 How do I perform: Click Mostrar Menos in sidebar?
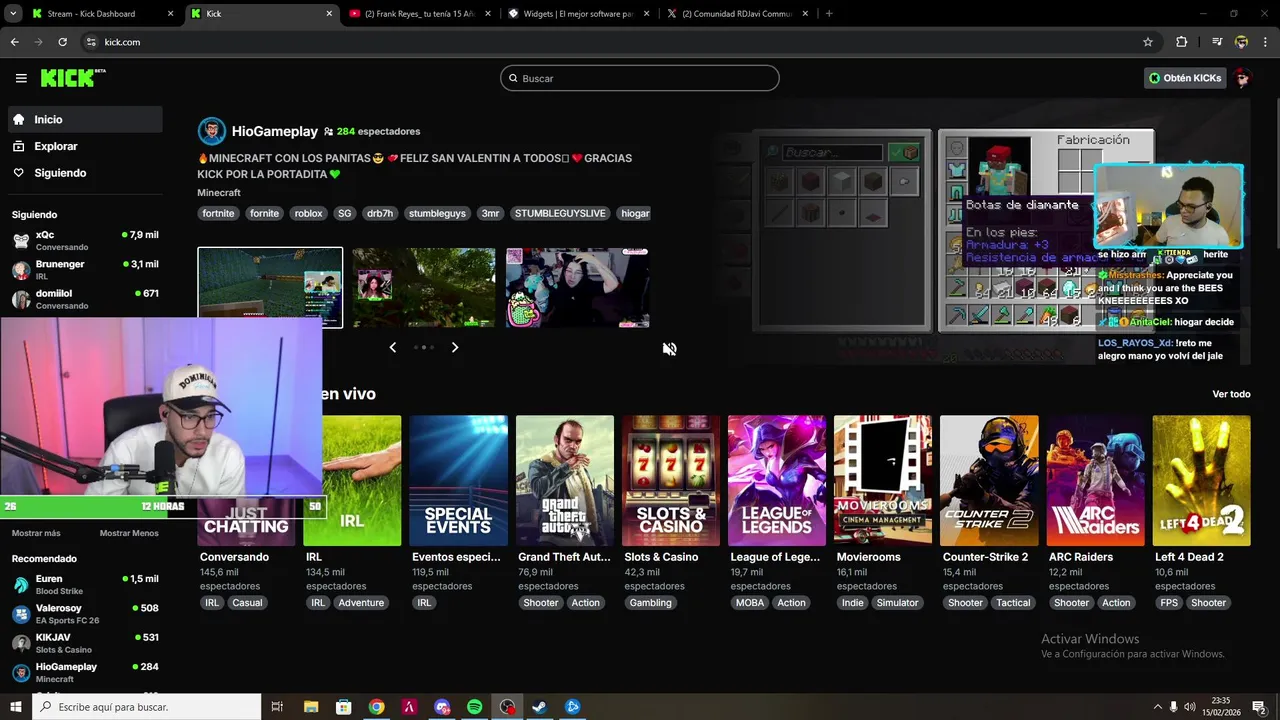tap(129, 533)
